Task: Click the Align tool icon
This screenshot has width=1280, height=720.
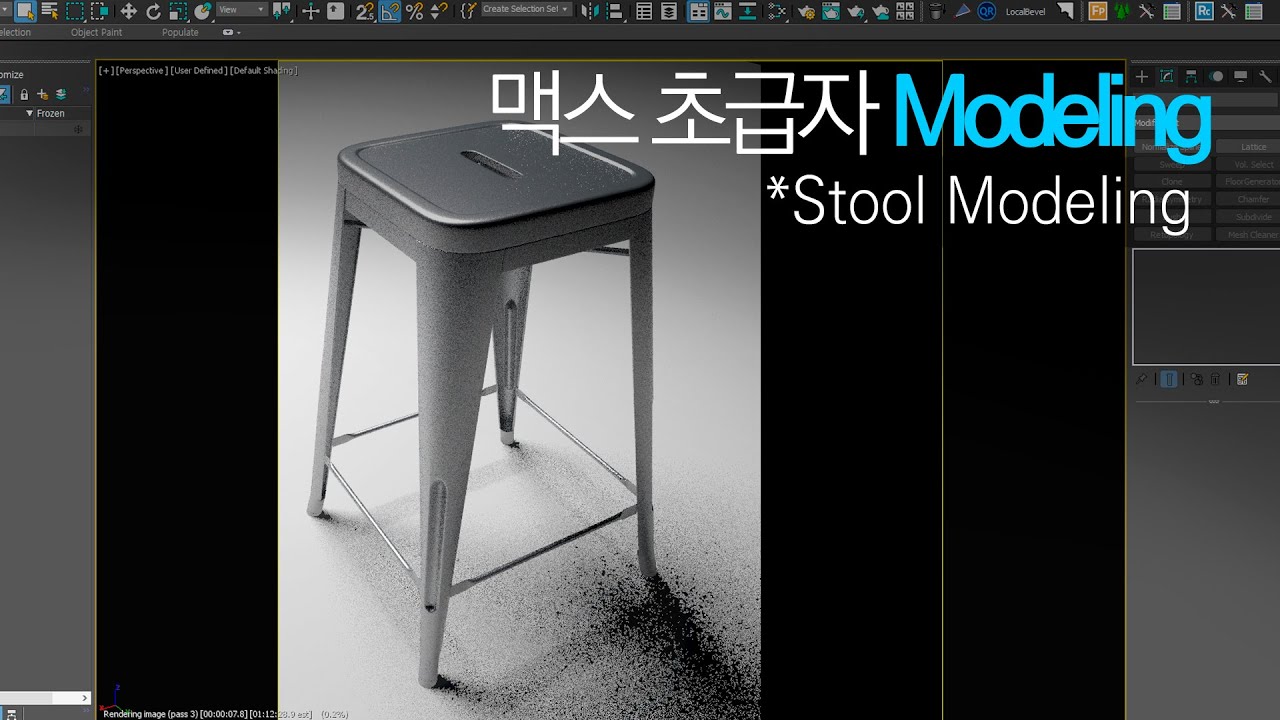Action: point(614,11)
